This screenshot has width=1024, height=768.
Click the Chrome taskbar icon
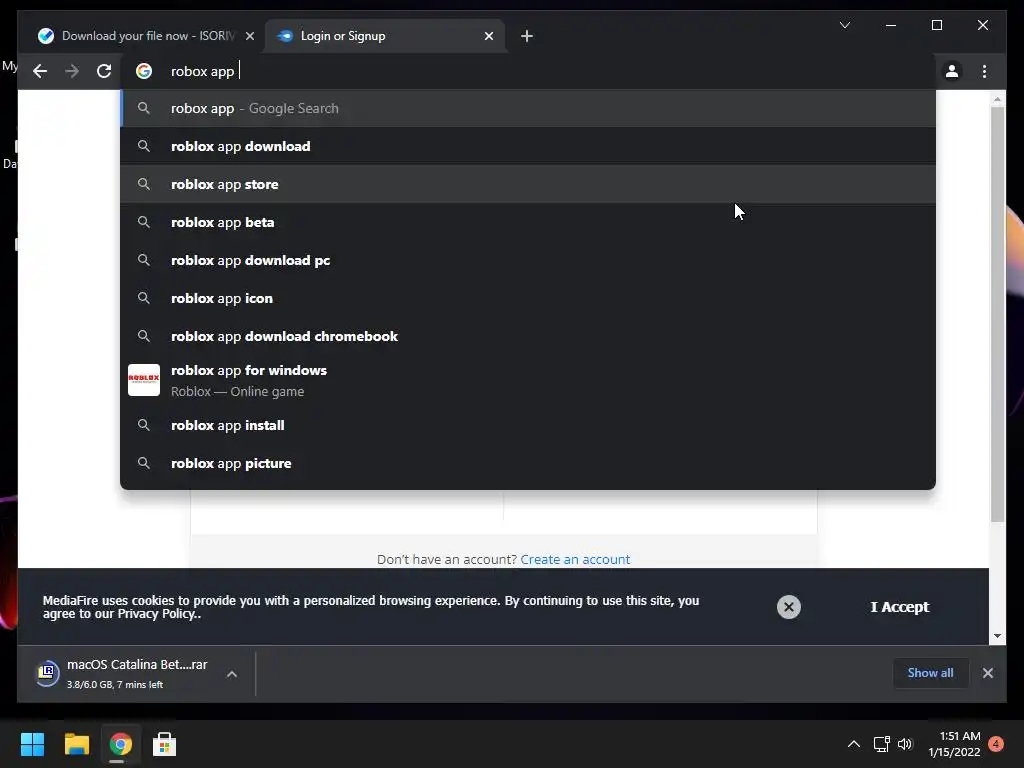(120, 744)
